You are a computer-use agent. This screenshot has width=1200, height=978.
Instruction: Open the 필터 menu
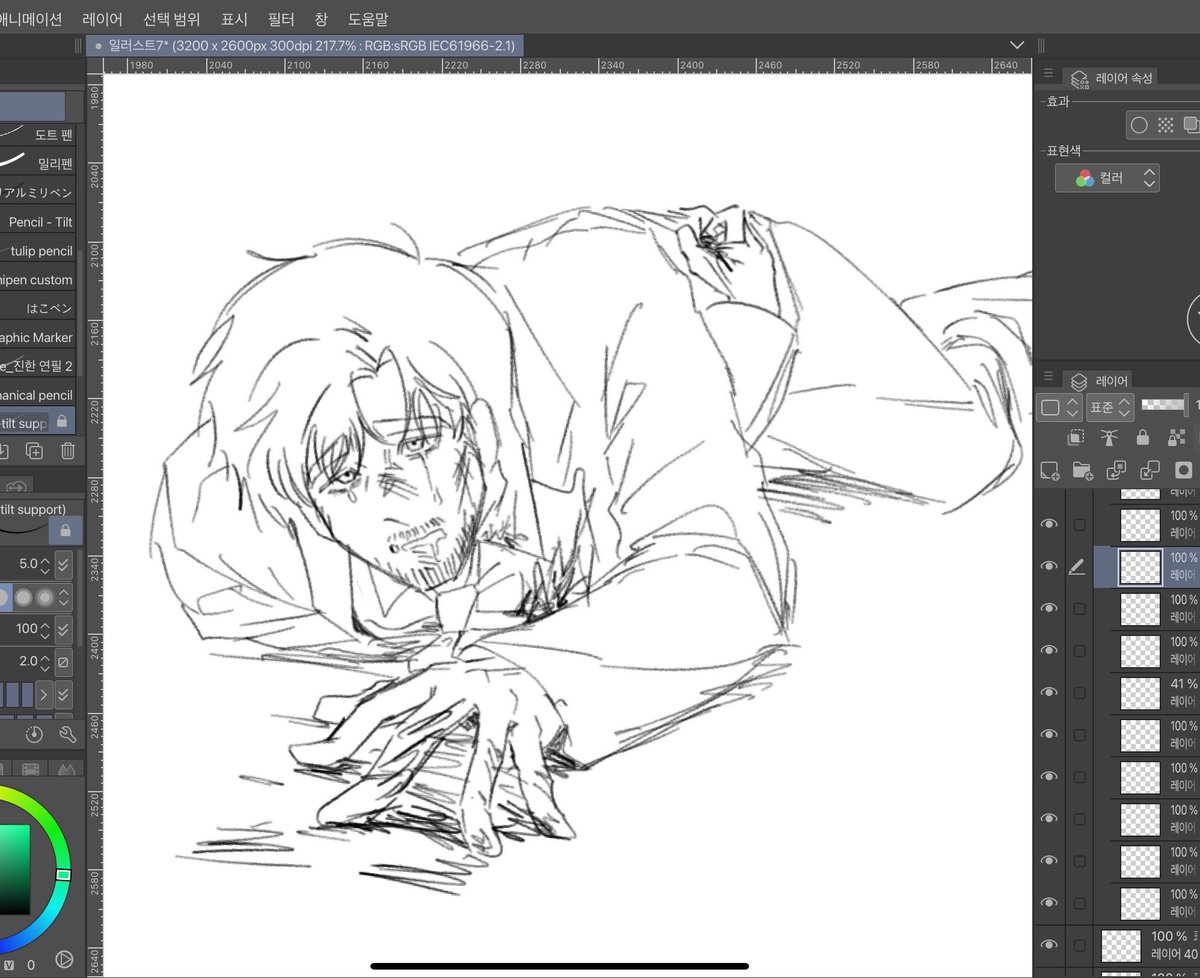coord(282,19)
